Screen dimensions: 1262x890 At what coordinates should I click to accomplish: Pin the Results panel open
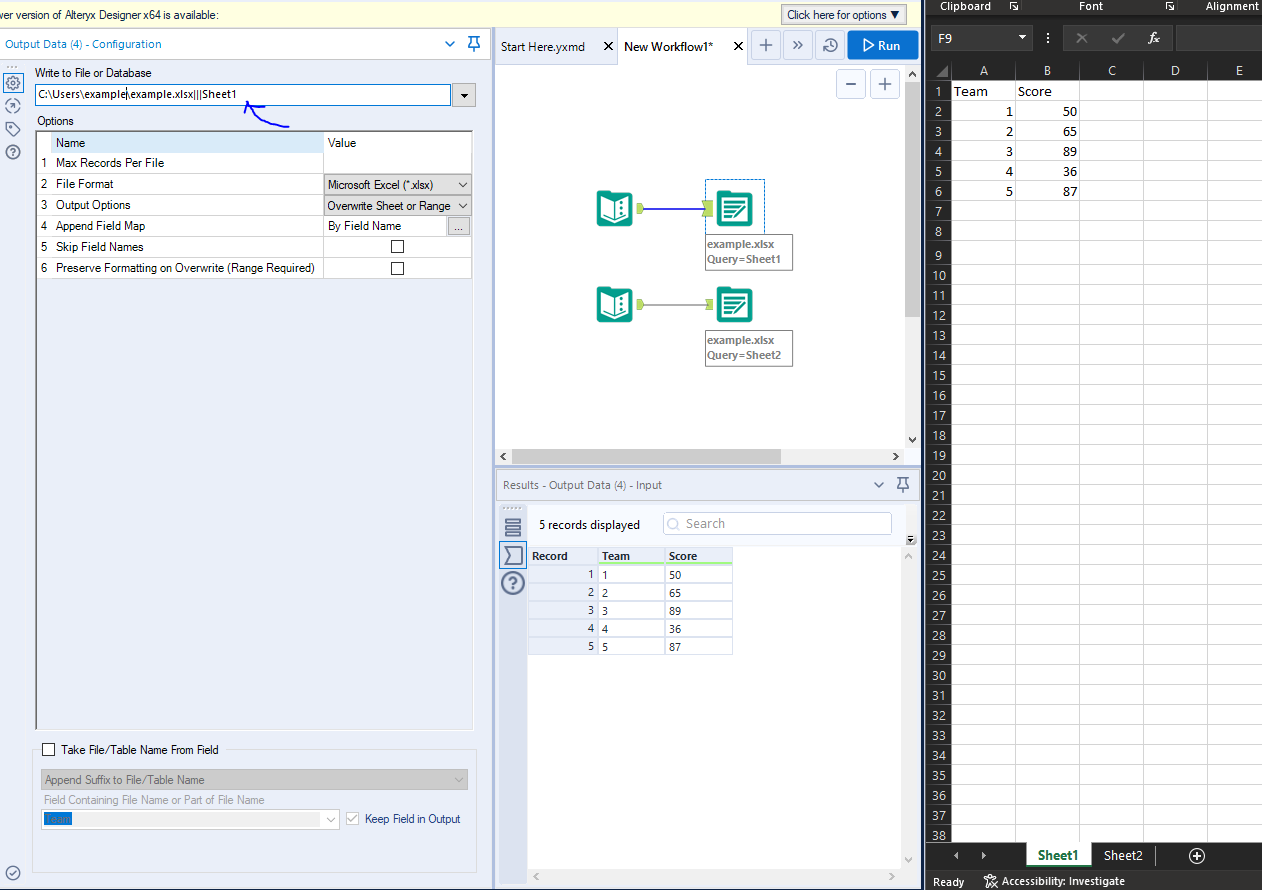pyautogui.click(x=903, y=484)
